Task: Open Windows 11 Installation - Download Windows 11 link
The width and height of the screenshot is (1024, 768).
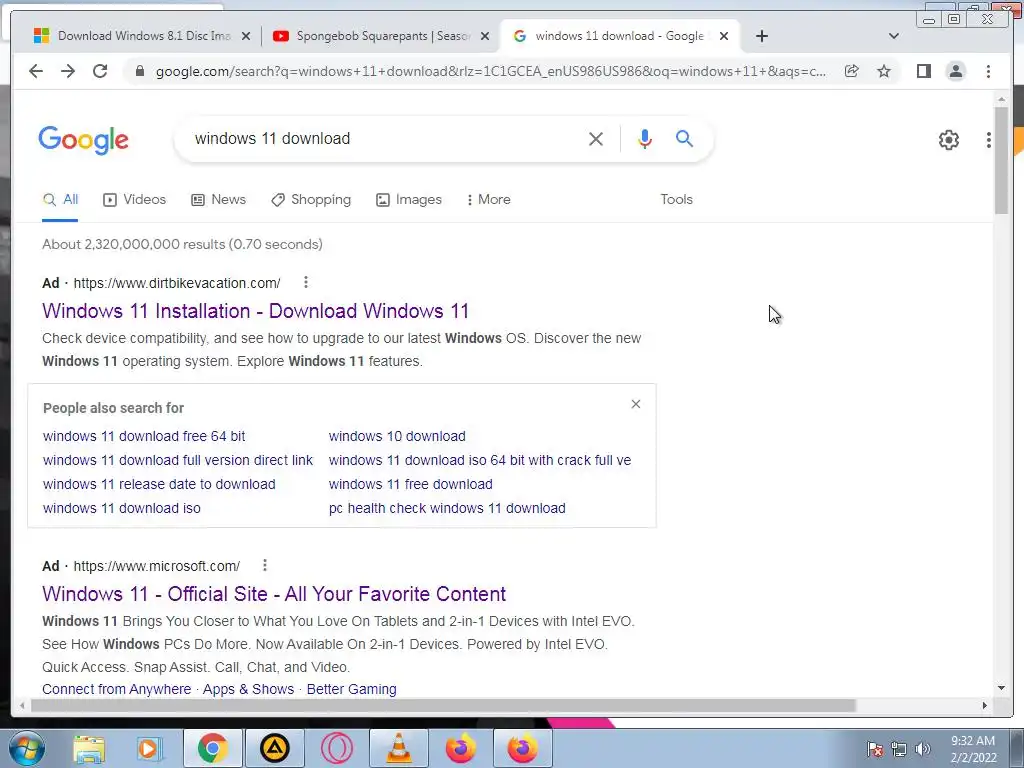Action: pyautogui.click(x=255, y=311)
